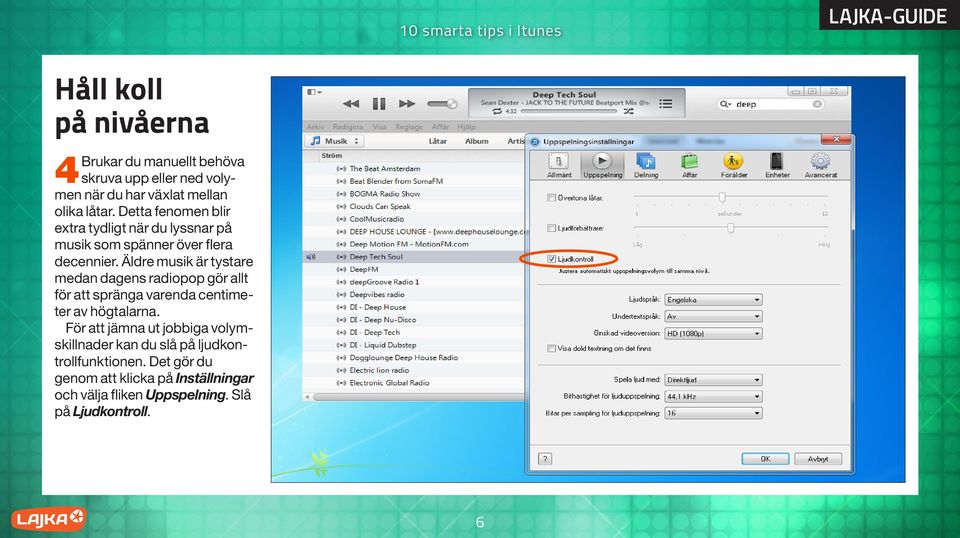960x538 pixels.
Task: Open the Allmänt preferences pane
Action: point(558,165)
